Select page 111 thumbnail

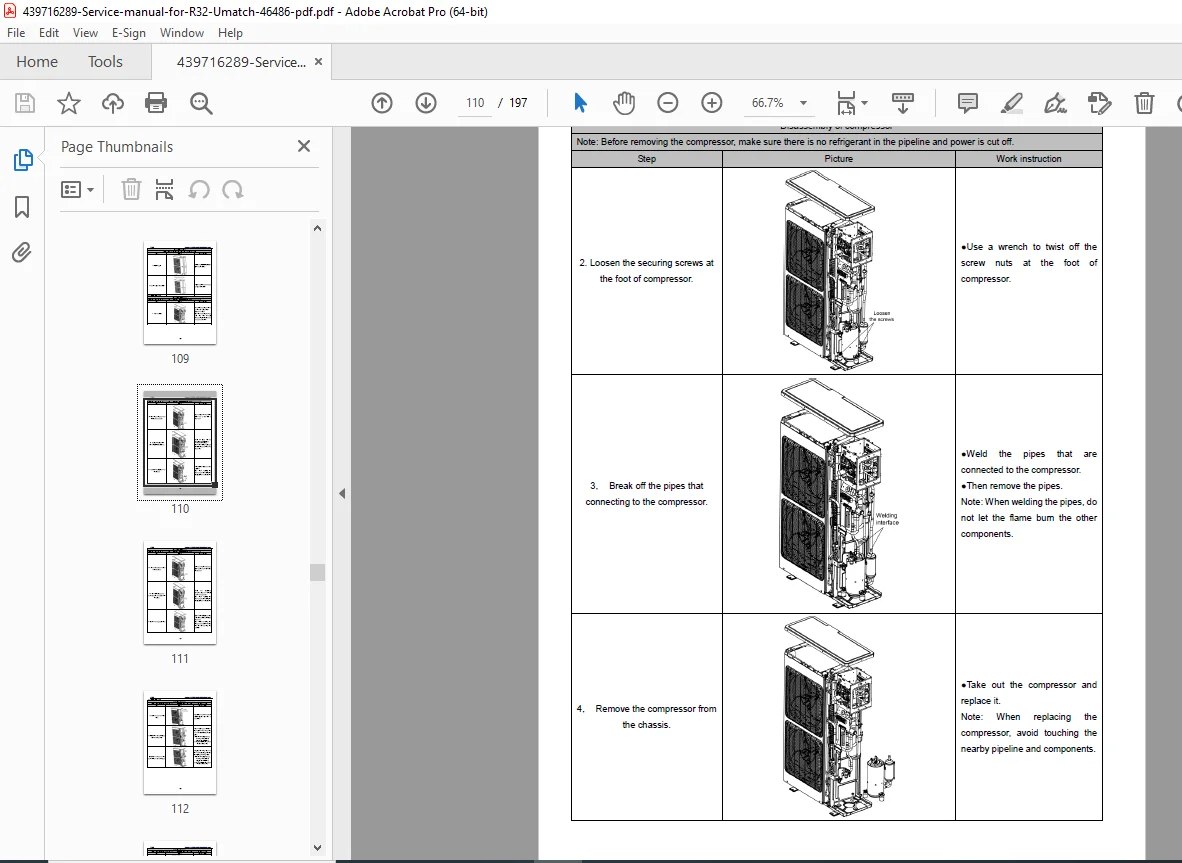(x=180, y=593)
